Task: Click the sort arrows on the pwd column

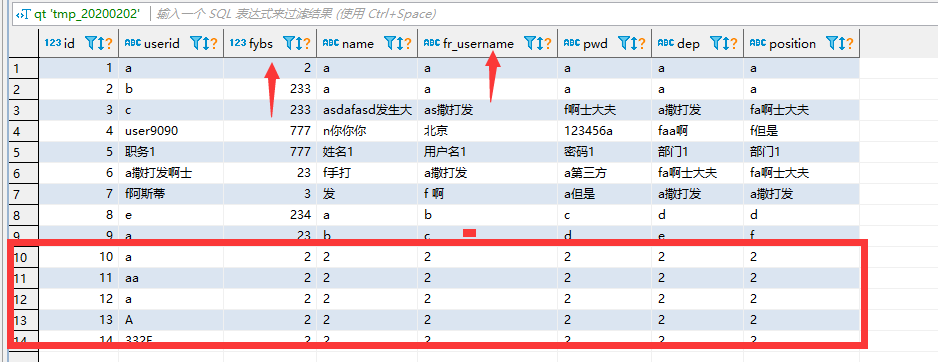Action: [633, 43]
